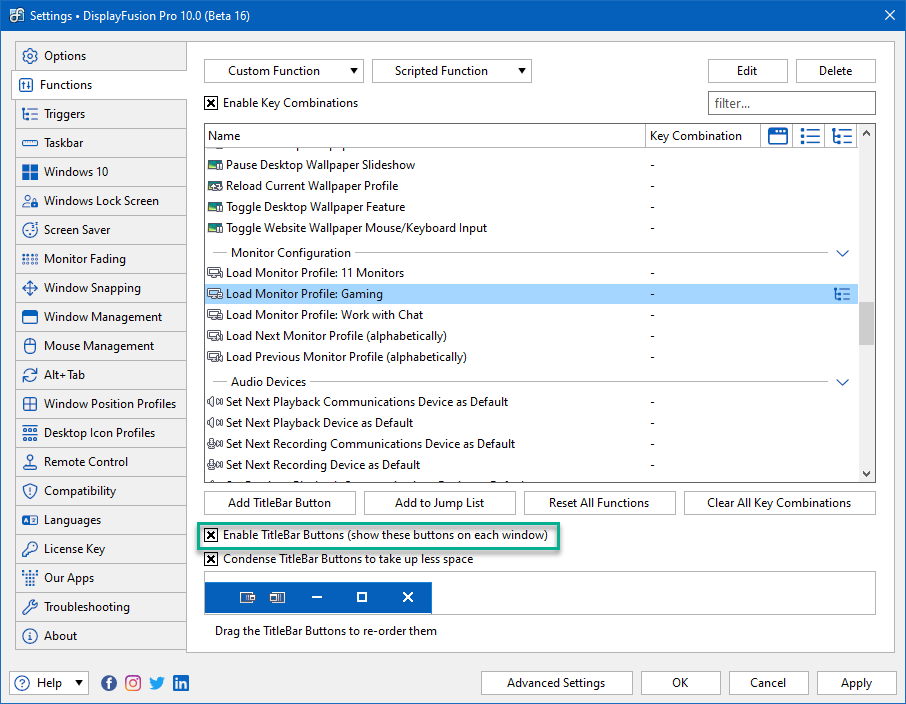Open the LinkedIn icon link
Viewport: 906px width, 704px height.
click(181, 683)
